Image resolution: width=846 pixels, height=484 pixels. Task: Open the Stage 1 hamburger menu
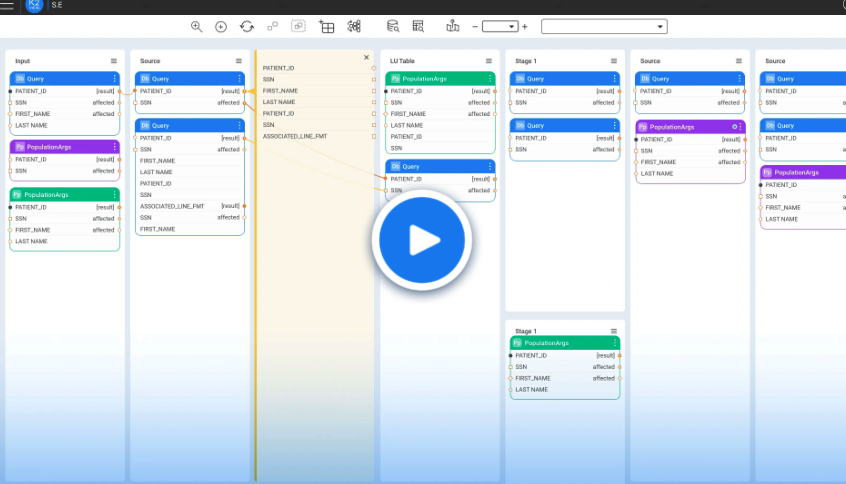pos(614,61)
